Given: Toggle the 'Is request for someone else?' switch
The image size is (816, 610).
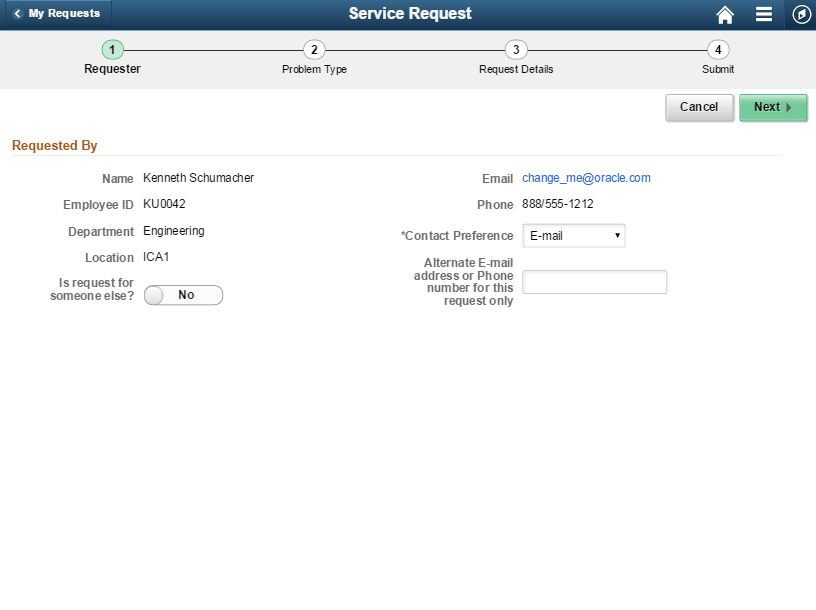Looking at the screenshot, I should click(183, 295).
